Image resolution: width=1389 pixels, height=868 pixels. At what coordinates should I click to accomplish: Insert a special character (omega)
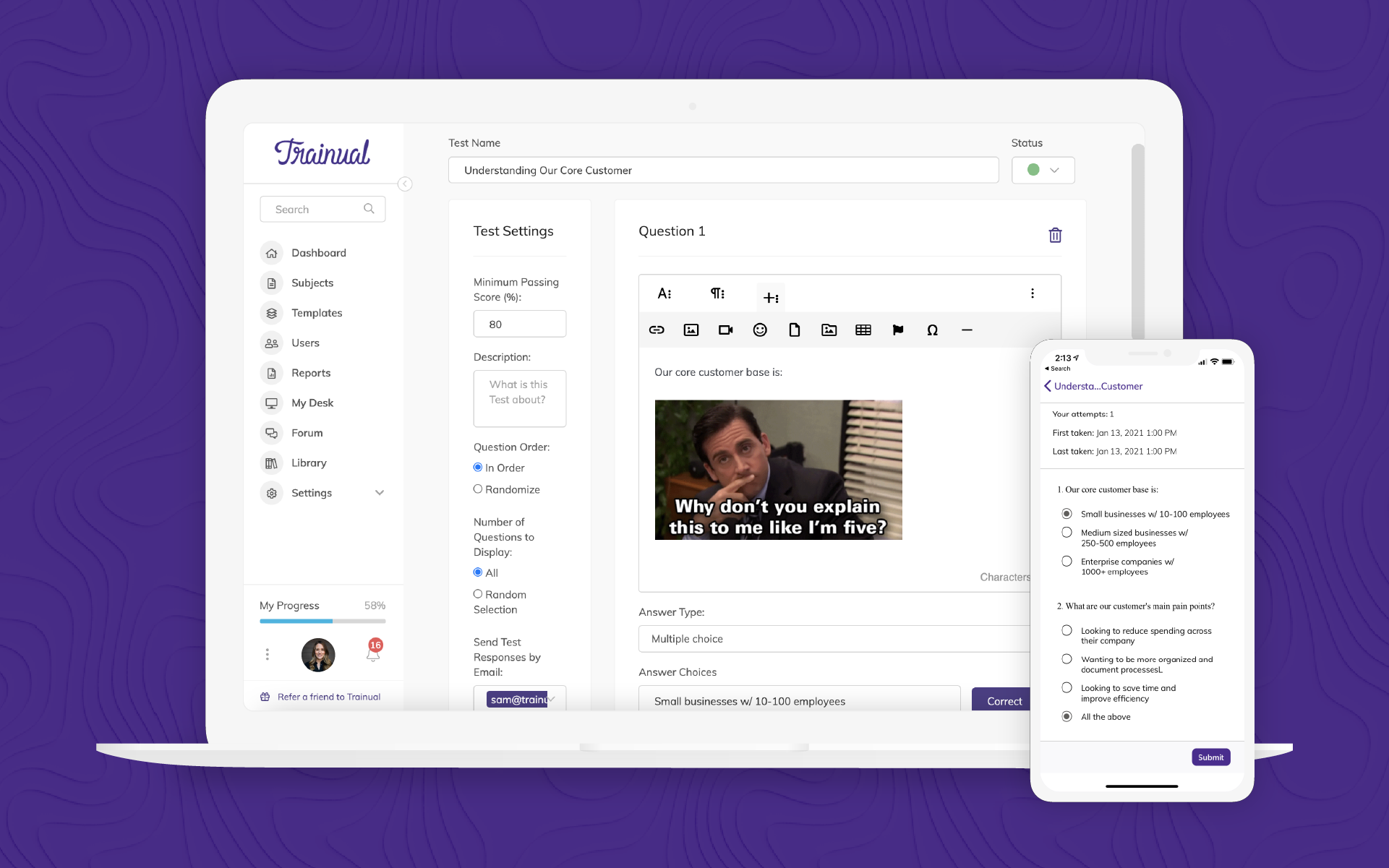tap(933, 330)
